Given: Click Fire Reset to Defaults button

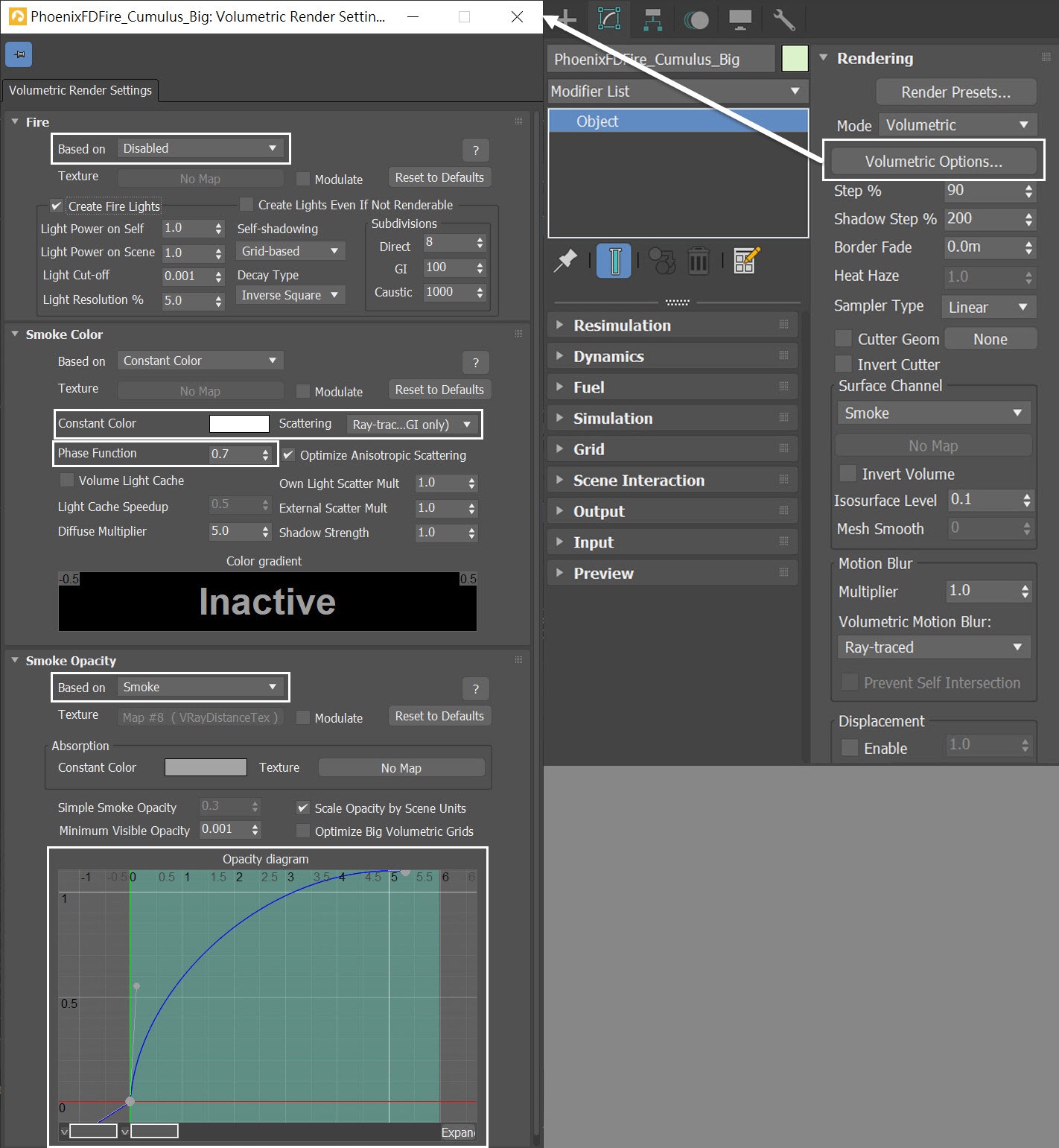Looking at the screenshot, I should [x=439, y=177].
